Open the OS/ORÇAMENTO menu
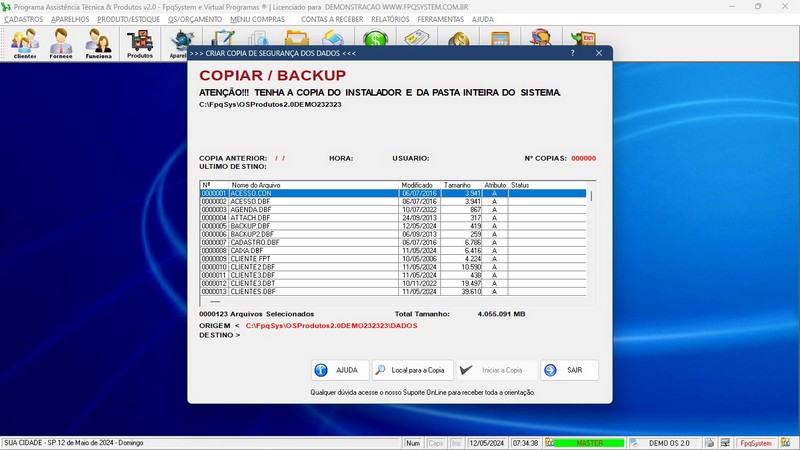800x450 pixels. pos(195,19)
